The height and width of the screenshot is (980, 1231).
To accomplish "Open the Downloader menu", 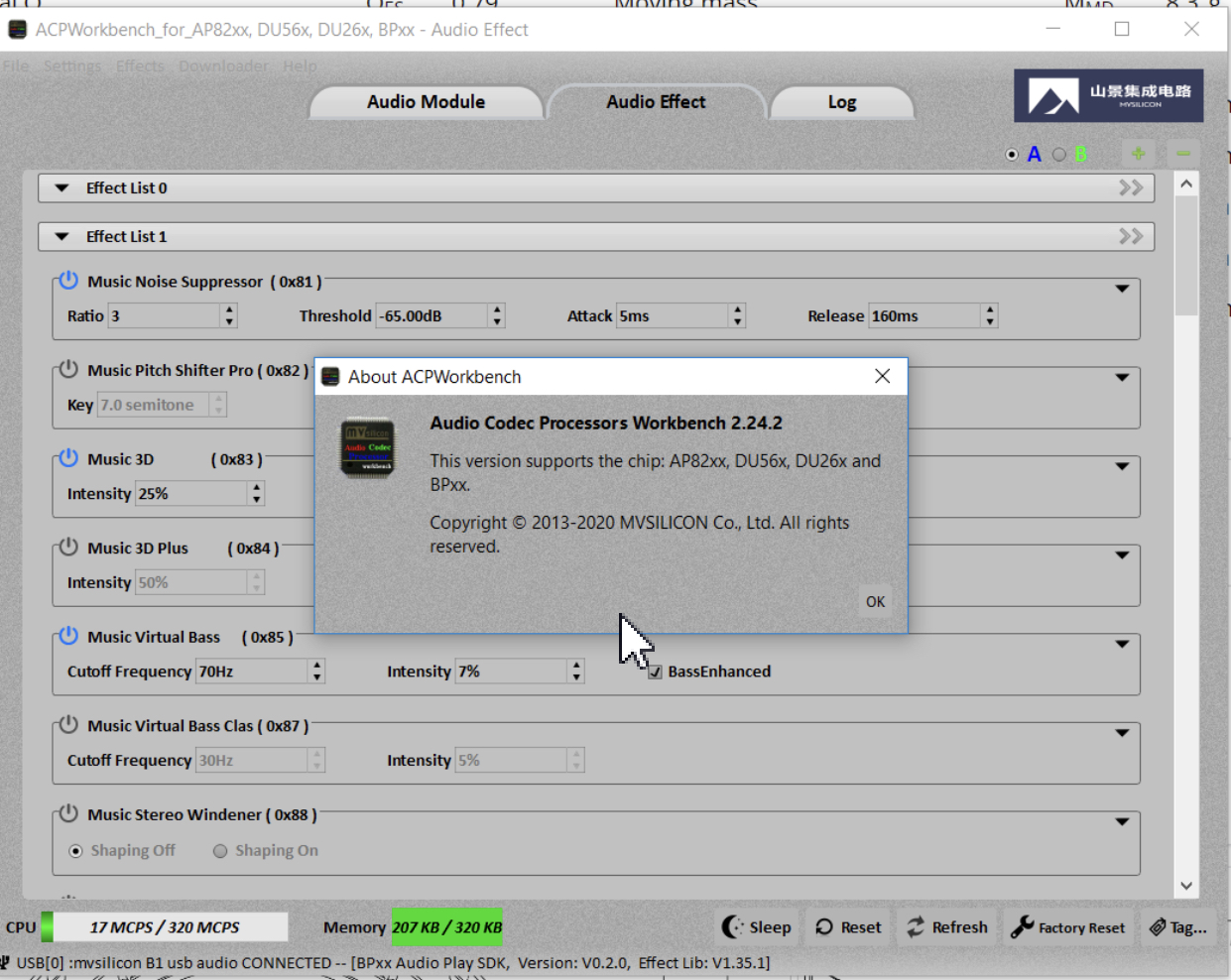I will 223,65.
